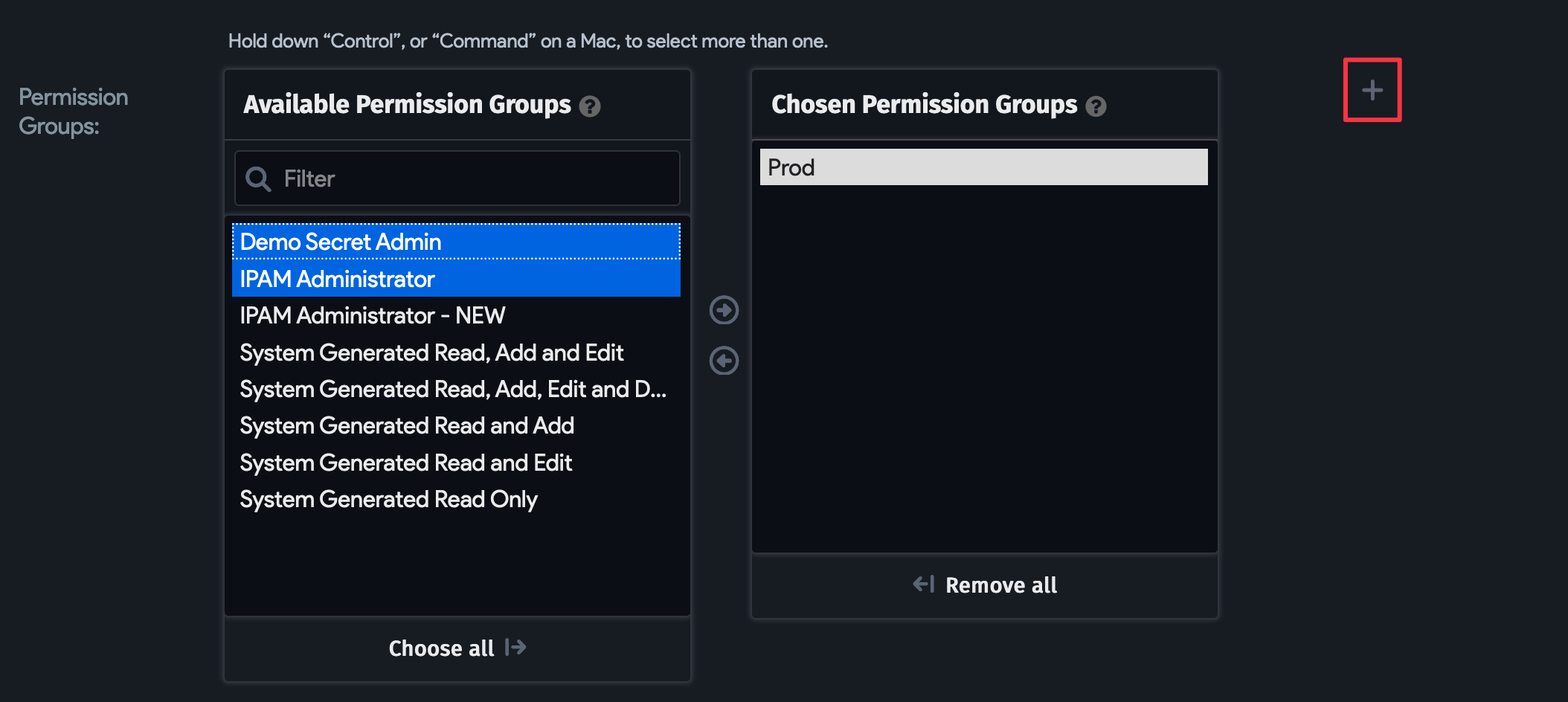
Task: Choose System Generated Read Only
Action: pyautogui.click(x=388, y=499)
